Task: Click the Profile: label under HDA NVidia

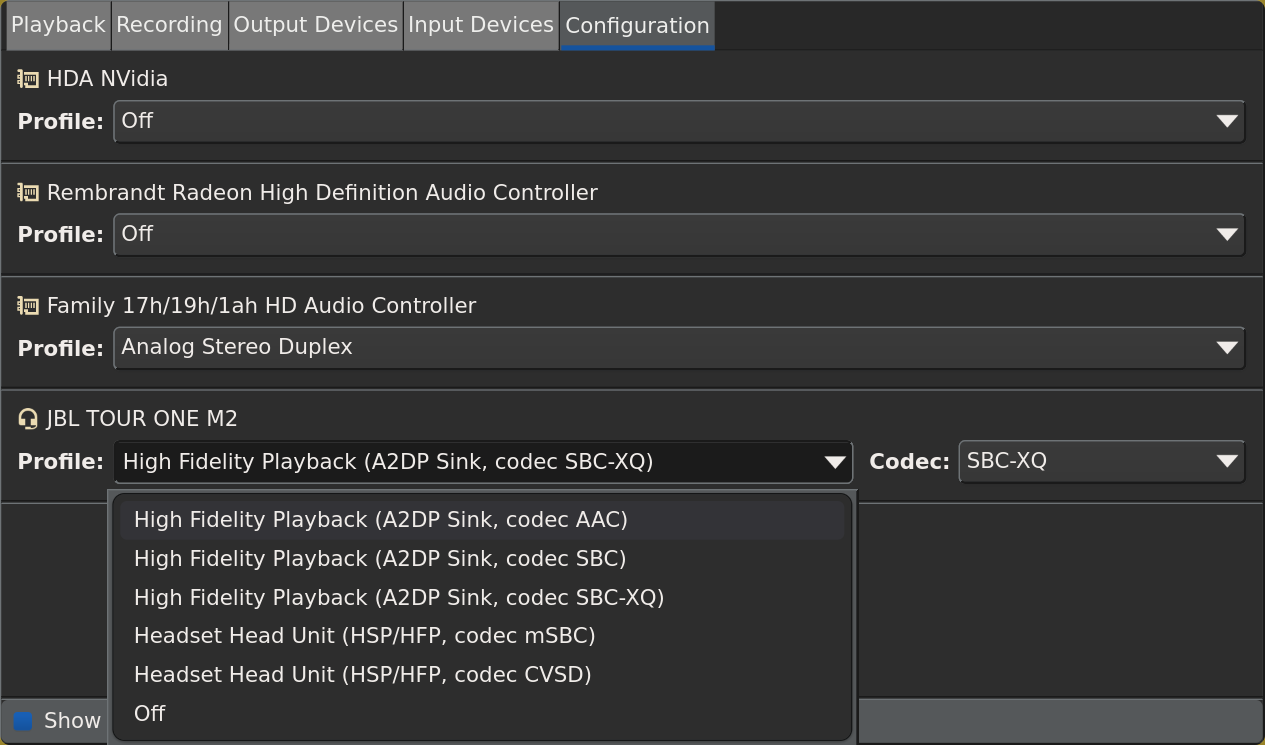Action: coord(60,122)
